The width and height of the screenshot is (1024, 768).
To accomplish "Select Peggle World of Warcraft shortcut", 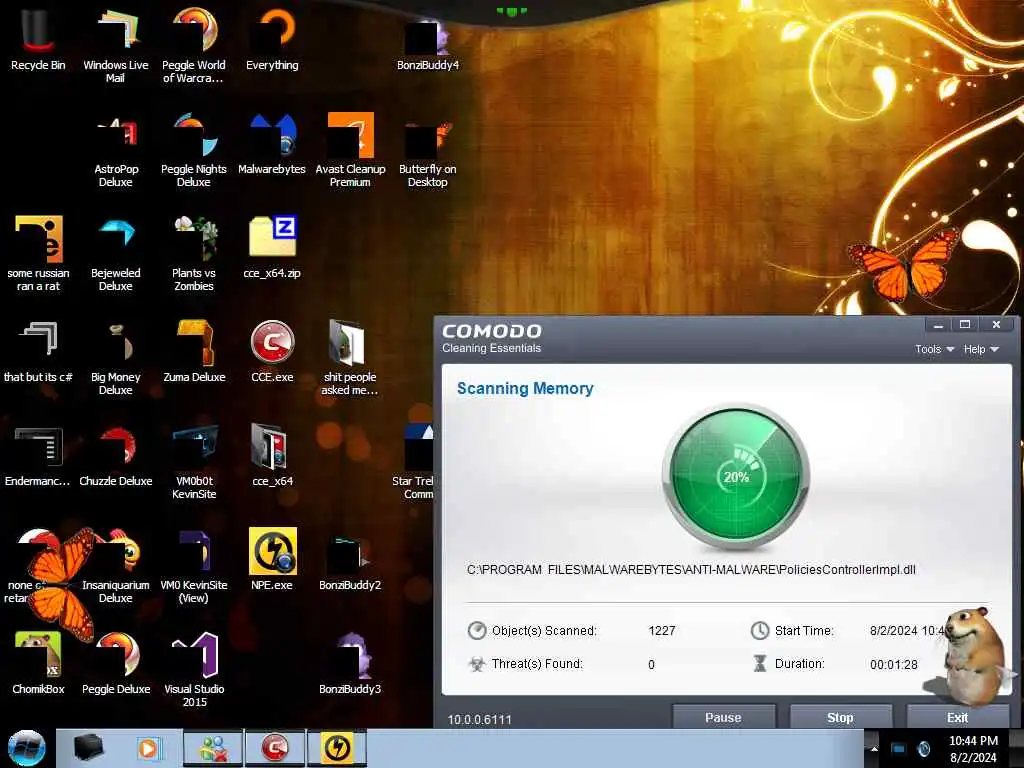I will pos(193,44).
